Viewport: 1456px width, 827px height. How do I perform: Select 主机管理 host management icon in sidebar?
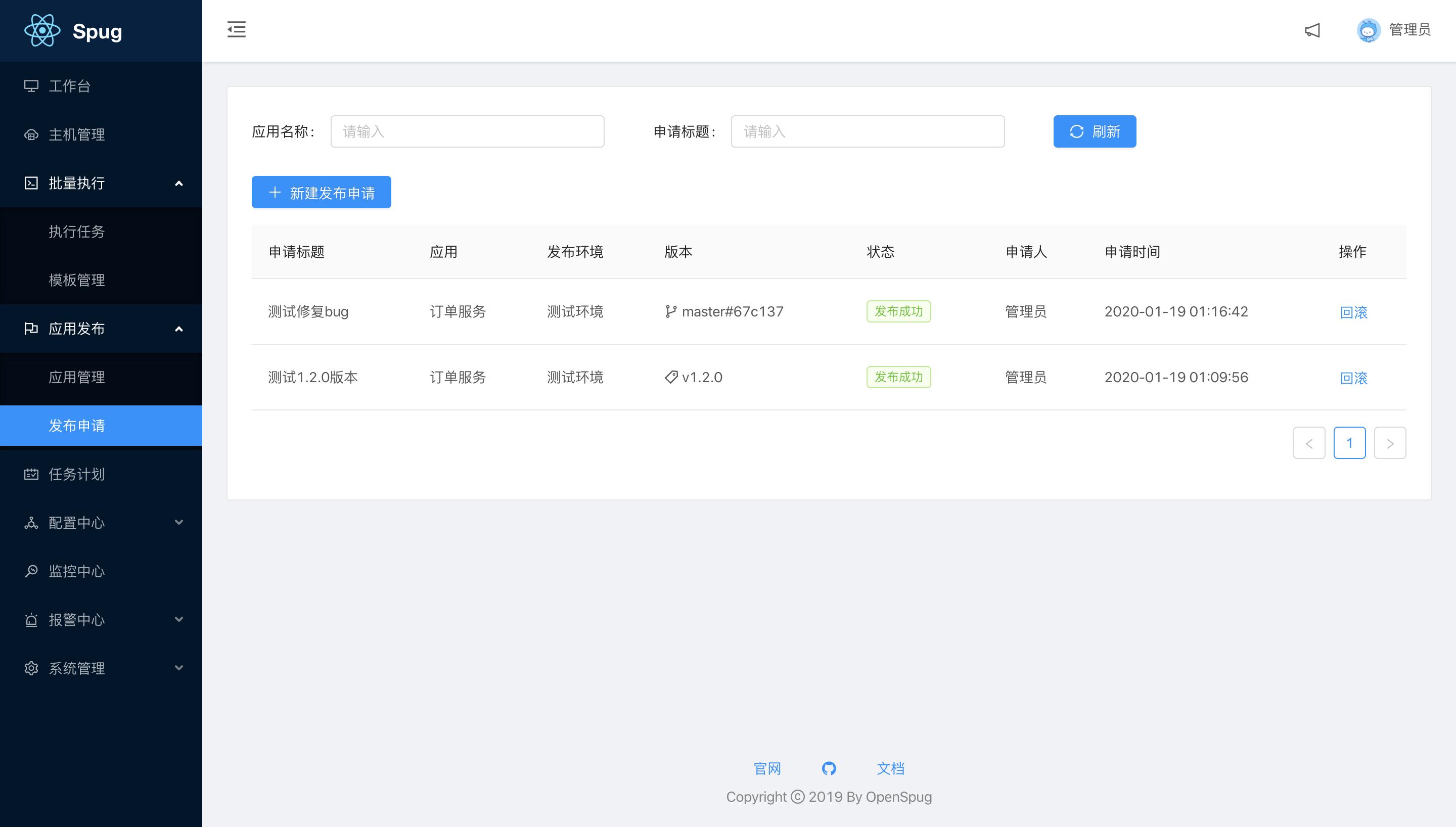tap(31, 135)
